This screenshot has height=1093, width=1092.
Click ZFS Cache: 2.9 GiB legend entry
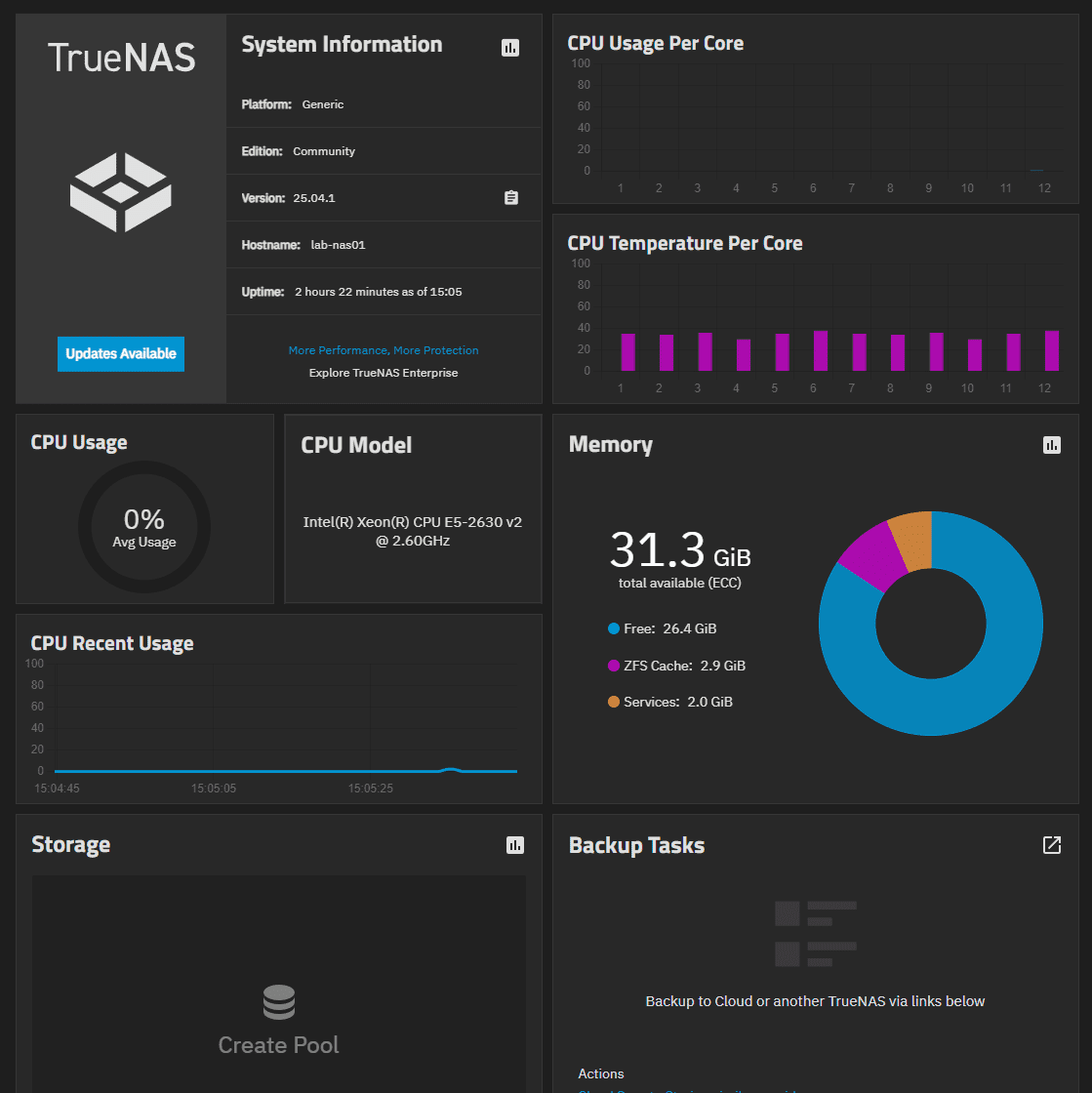(676, 666)
